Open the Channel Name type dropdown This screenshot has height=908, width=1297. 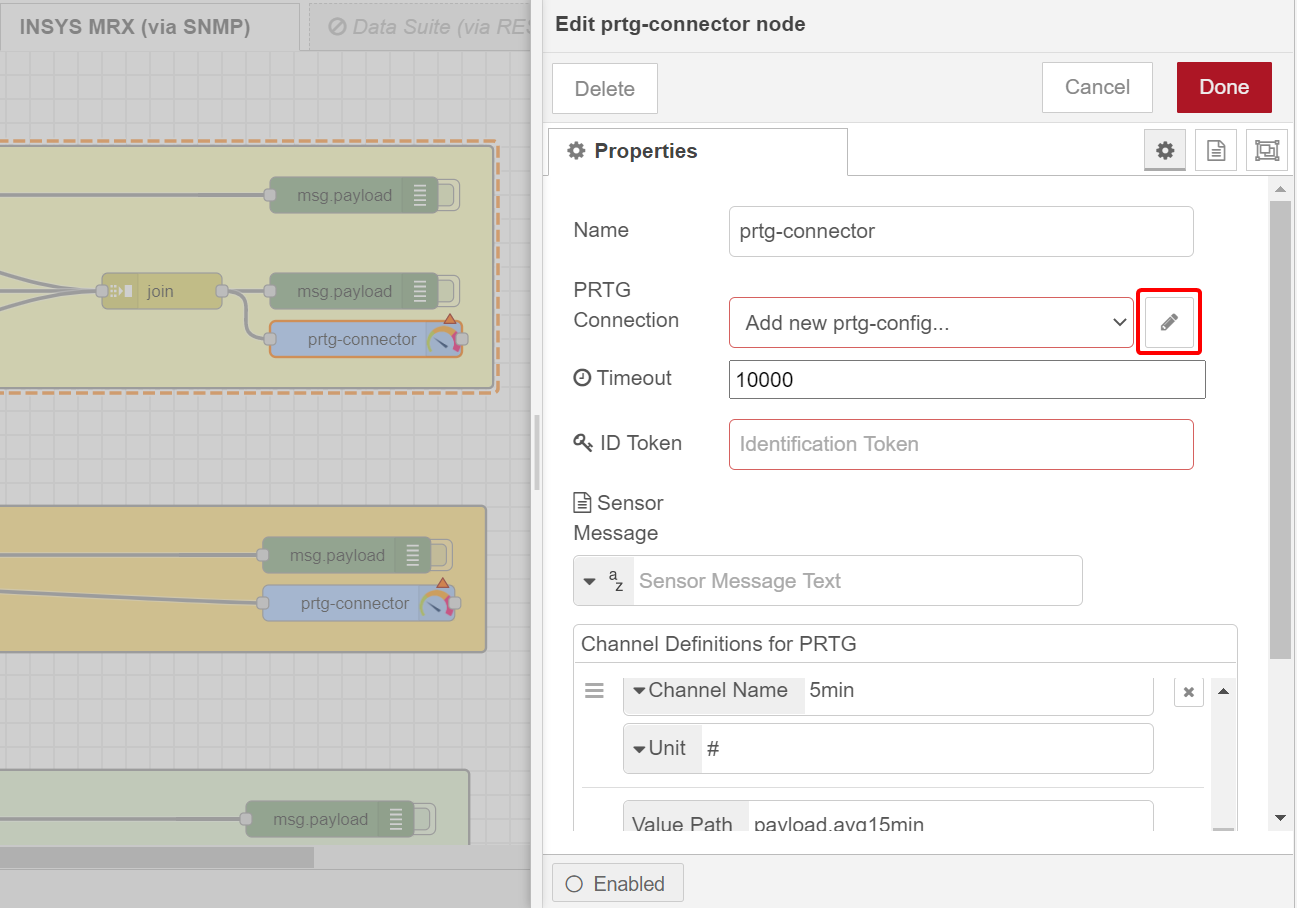(714, 691)
